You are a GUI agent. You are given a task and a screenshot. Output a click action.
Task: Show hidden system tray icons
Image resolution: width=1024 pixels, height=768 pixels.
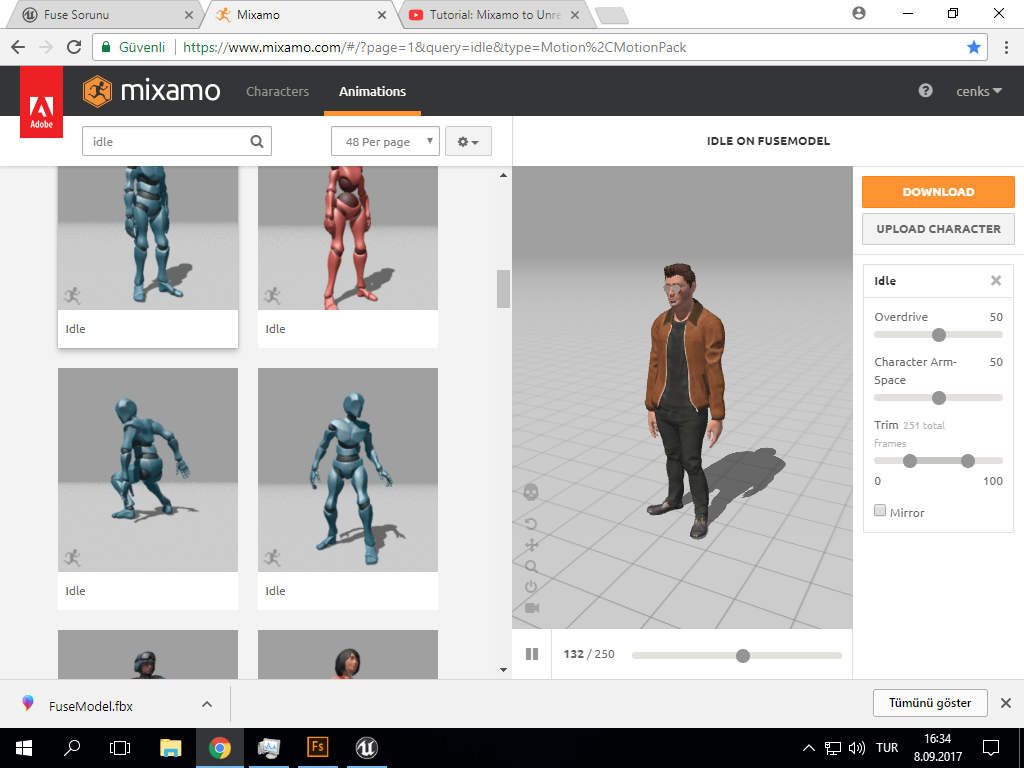tap(808, 748)
